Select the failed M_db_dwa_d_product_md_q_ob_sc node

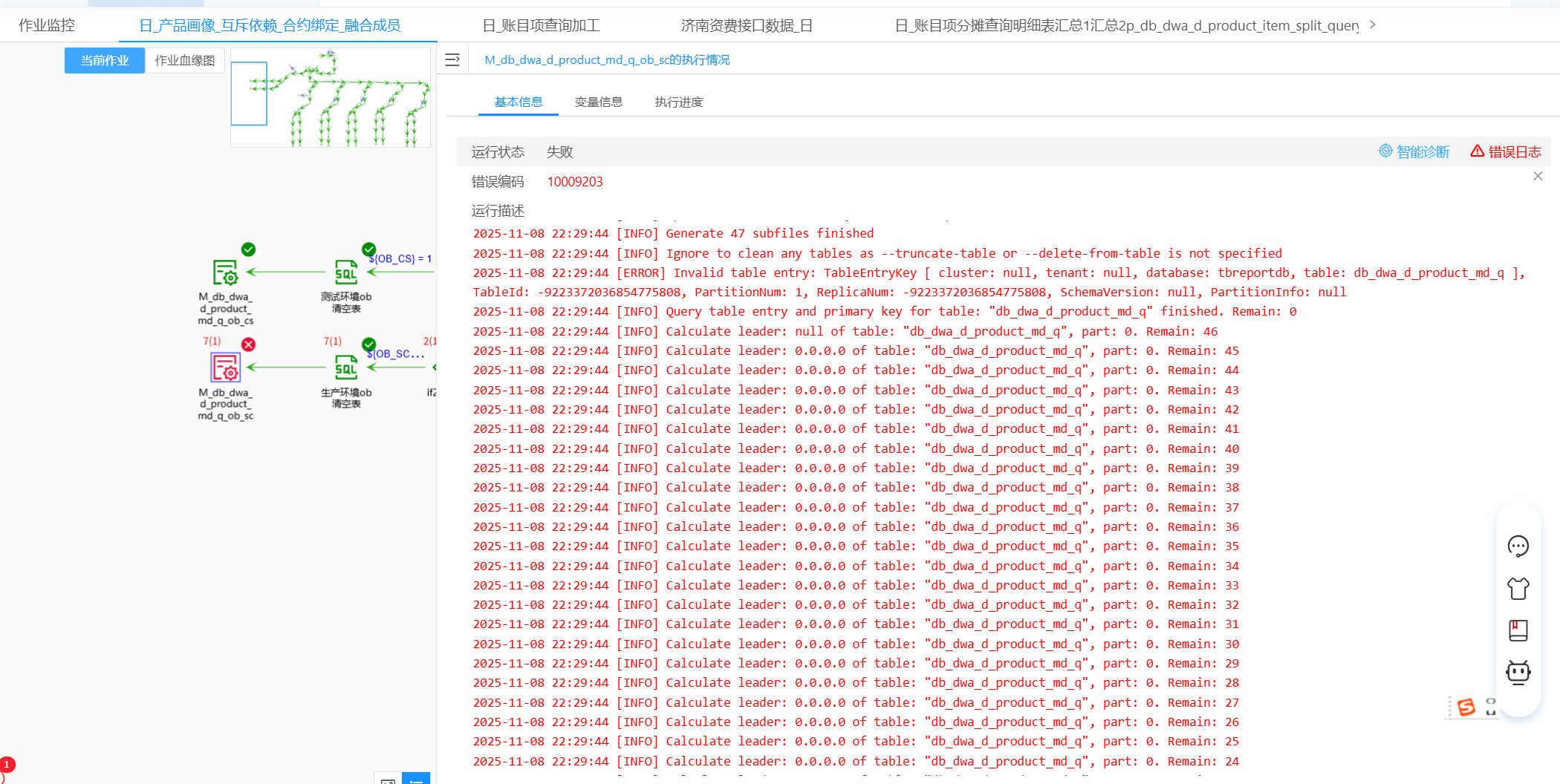click(x=226, y=367)
